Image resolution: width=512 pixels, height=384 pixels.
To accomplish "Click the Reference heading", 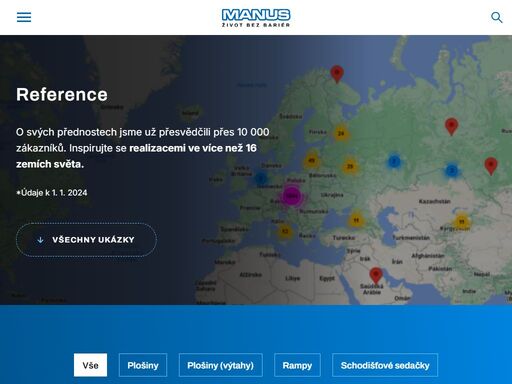I will pyautogui.click(x=62, y=94).
